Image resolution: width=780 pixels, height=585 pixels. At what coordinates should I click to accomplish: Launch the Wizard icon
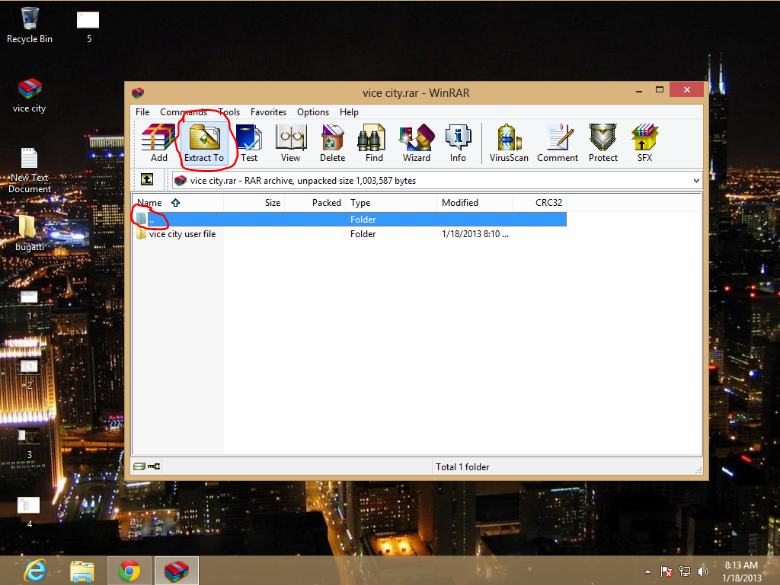416,143
